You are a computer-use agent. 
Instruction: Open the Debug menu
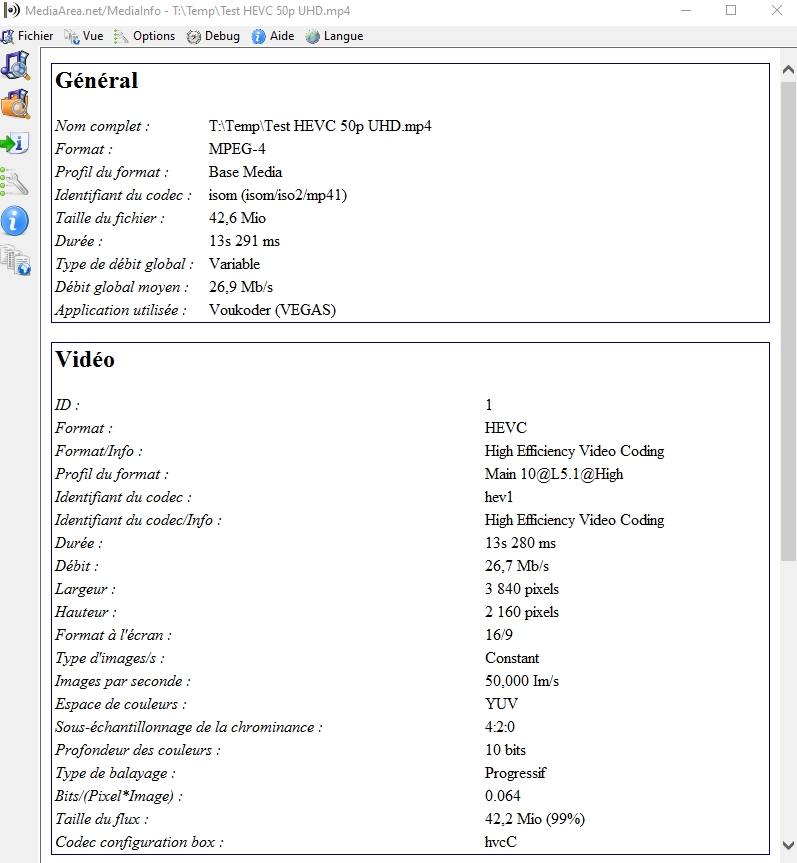[x=214, y=36]
